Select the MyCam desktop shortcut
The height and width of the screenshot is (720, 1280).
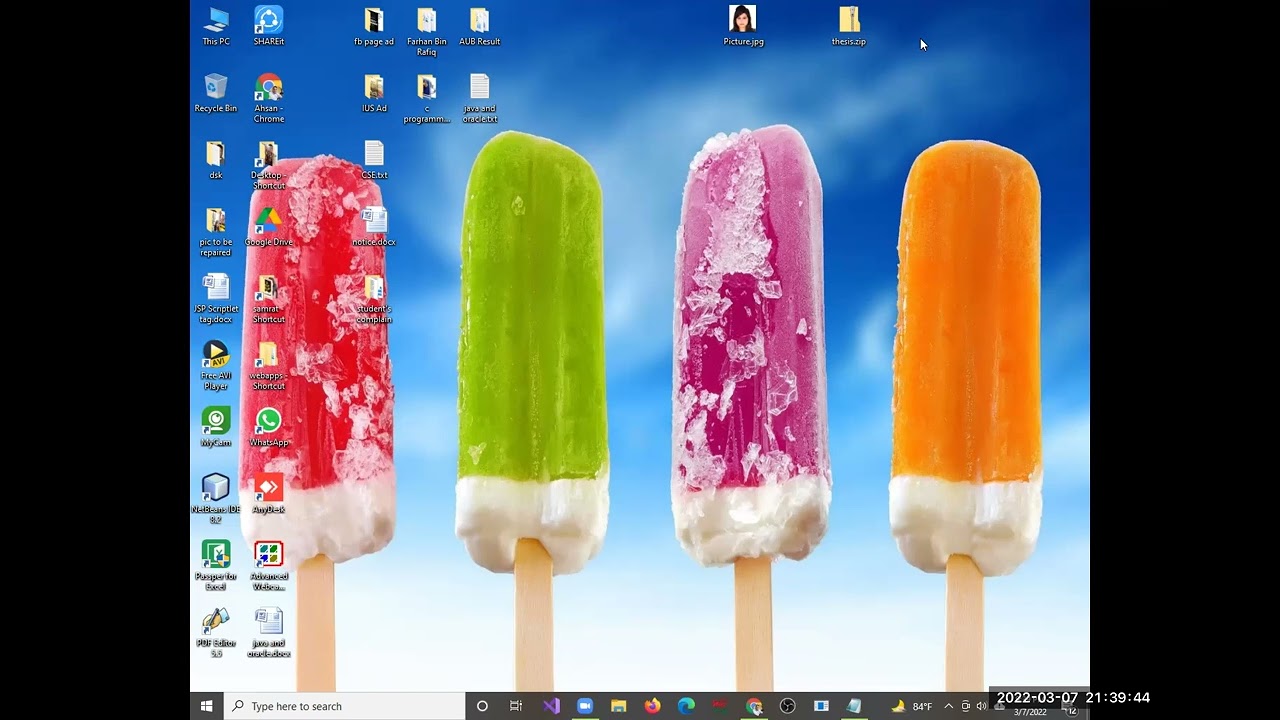click(x=216, y=426)
